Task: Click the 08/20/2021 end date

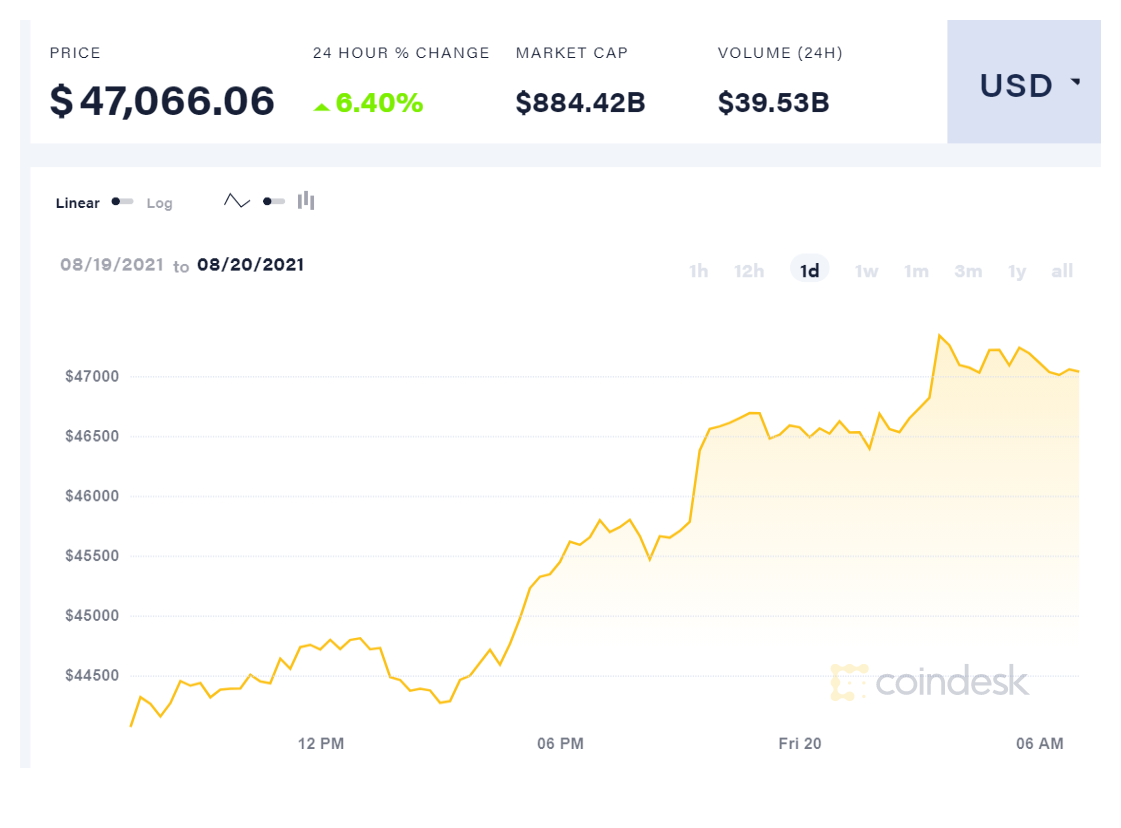Action: click(250, 265)
